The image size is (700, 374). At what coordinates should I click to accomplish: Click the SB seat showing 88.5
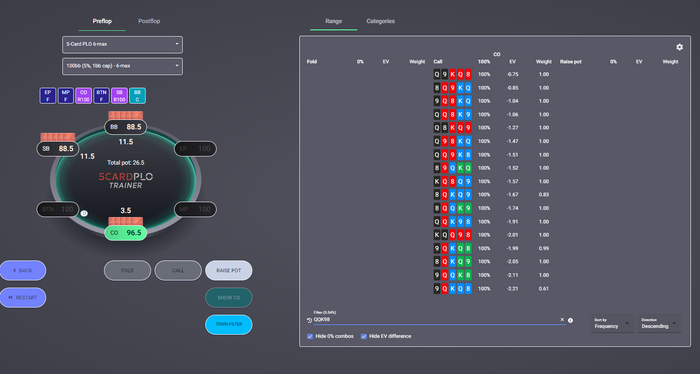tap(58, 149)
